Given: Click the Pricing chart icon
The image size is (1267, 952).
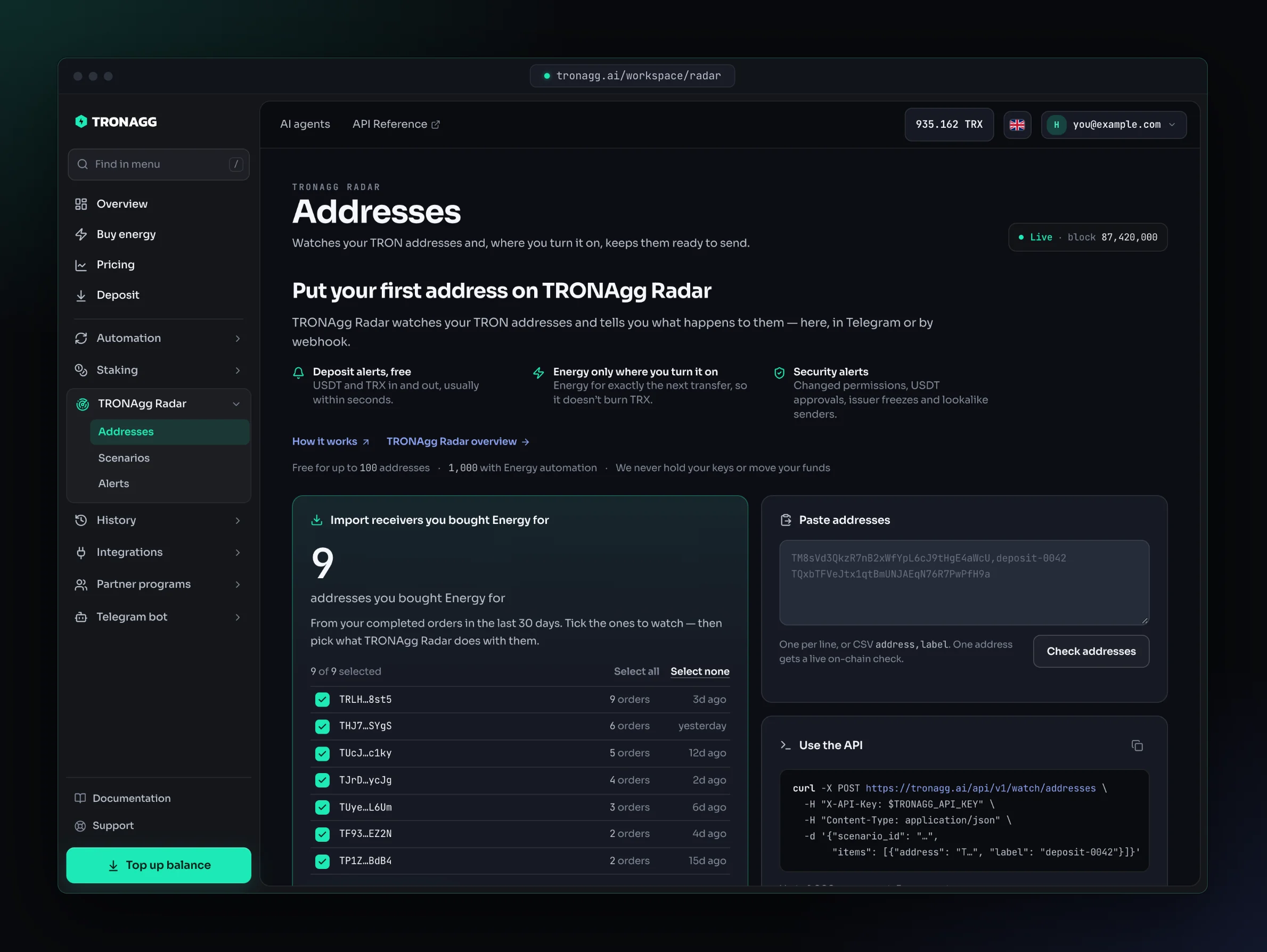Looking at the screenshot, I should click(81, 265).
